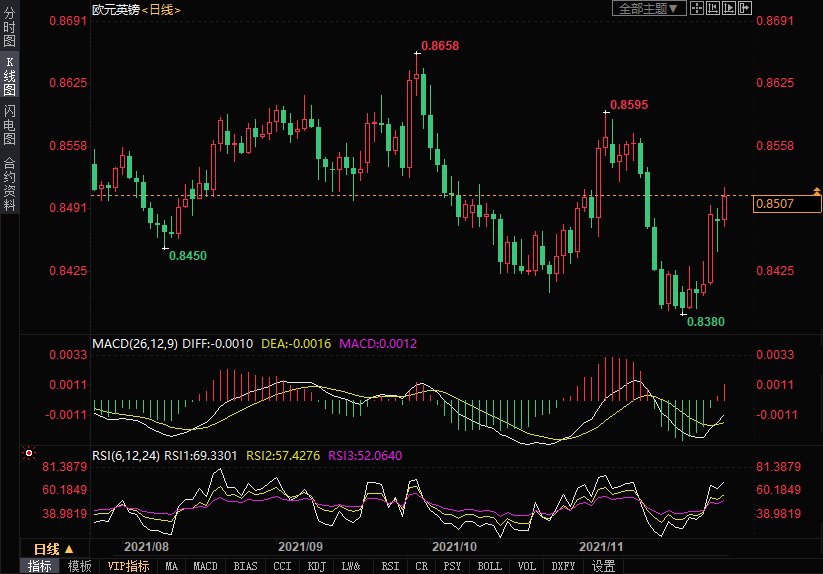Viewport: 823px width, 574px height.
Task: Click the exit panel arrow icon
Action: point(744,8)
